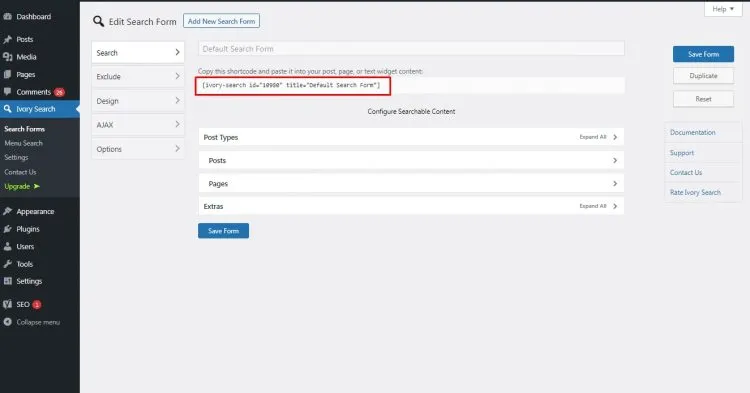Click the SEO notification badge

click(x=37, y=305)
